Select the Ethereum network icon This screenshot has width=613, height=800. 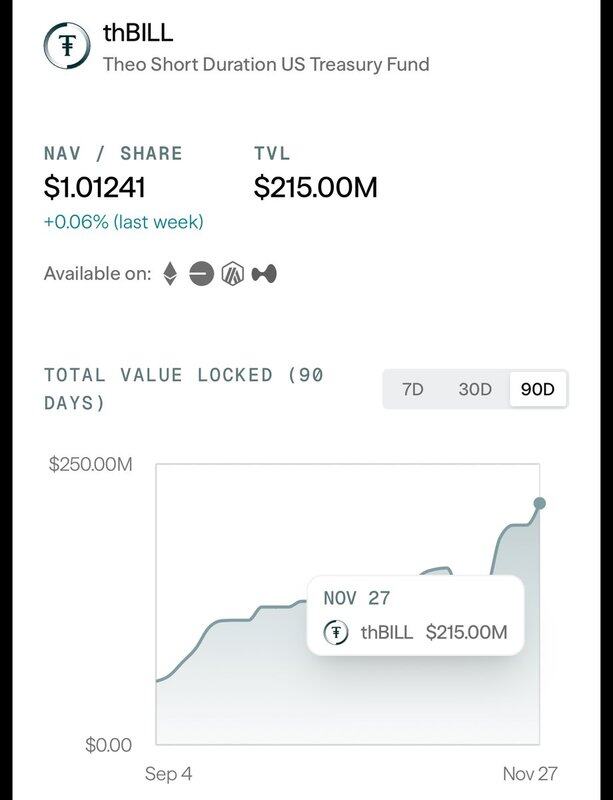[170, 273]
